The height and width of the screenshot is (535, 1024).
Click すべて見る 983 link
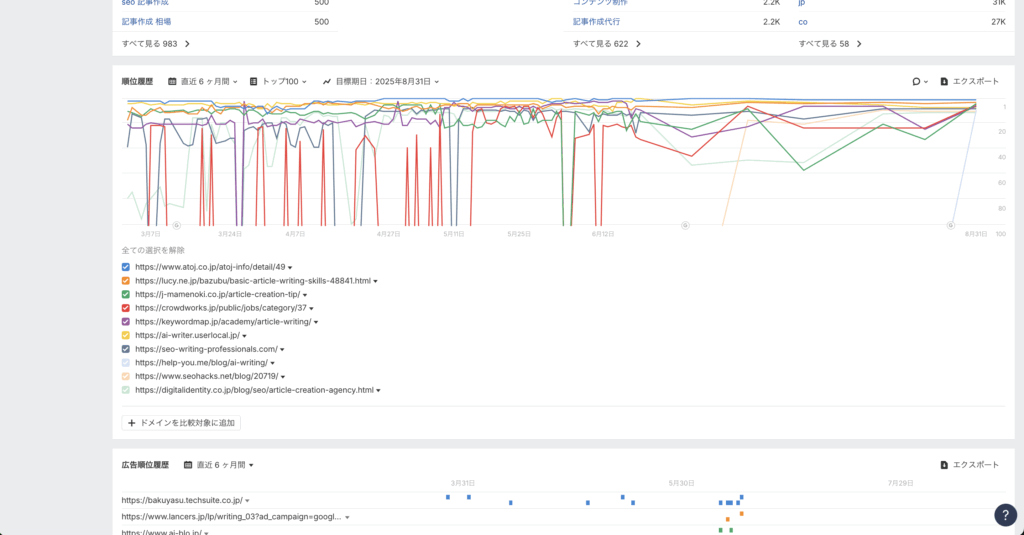[x=155, y=44]
